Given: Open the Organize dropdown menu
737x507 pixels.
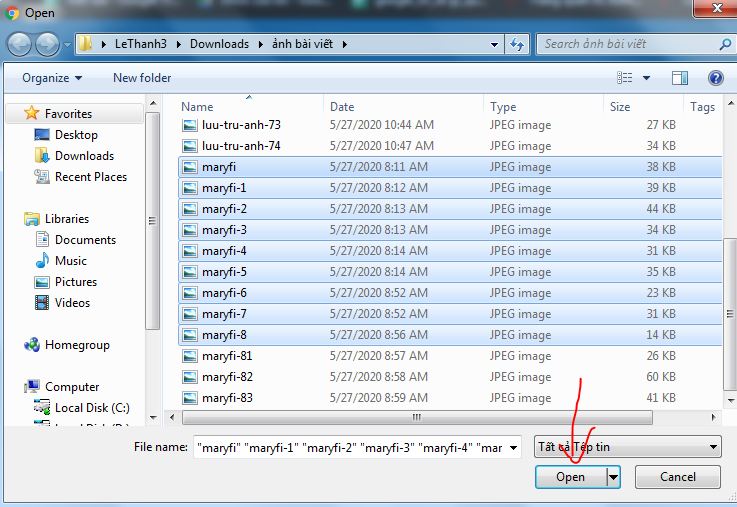Looking at the screenshot, I should coord(52,78).
